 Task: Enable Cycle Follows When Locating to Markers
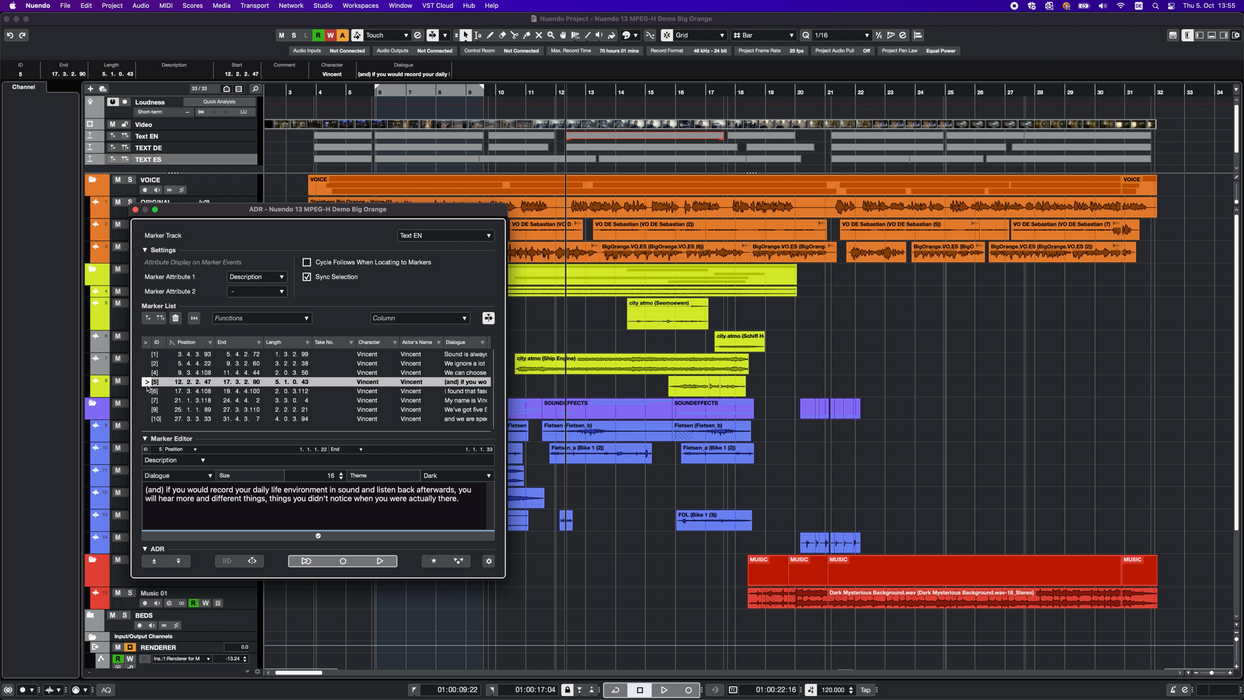(x=307, y=262)
